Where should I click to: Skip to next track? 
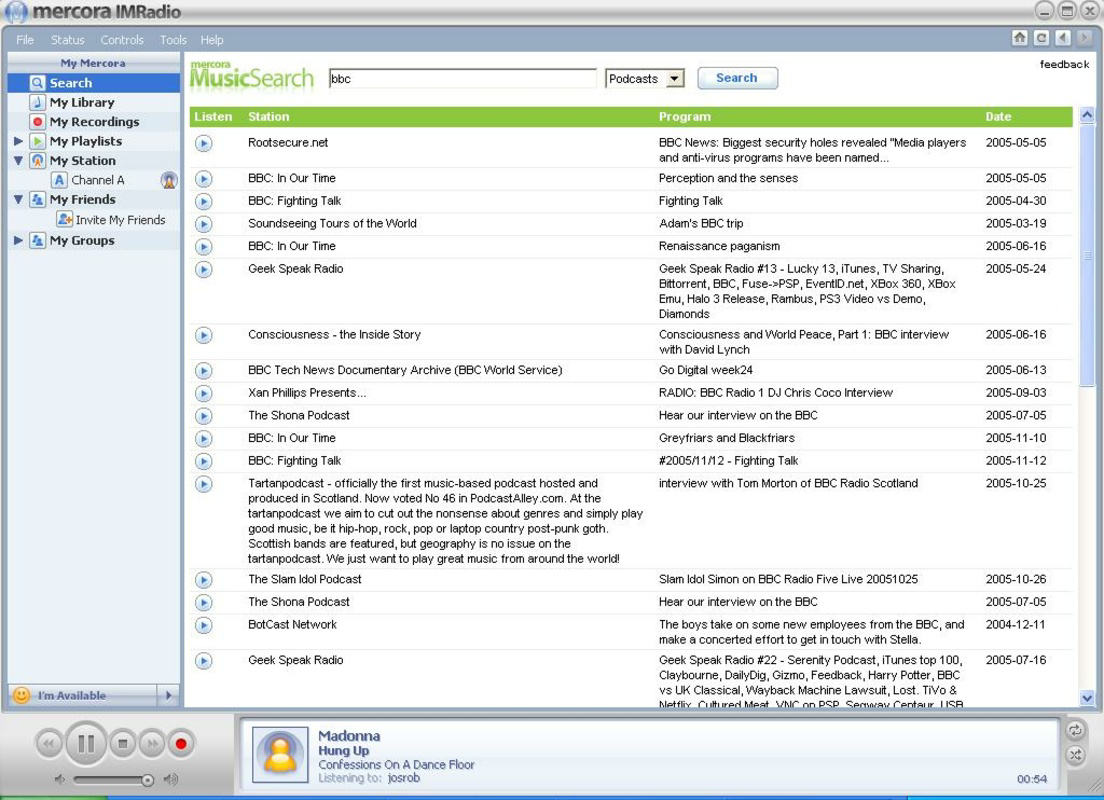pyautogui.click(x=151, y=743)
